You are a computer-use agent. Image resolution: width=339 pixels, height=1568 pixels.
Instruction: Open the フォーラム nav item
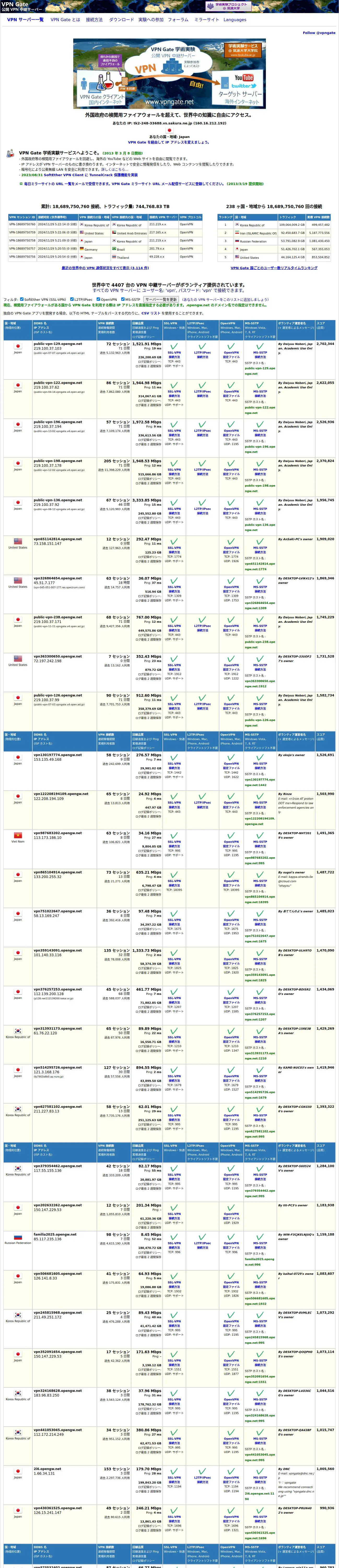(178, 20)
